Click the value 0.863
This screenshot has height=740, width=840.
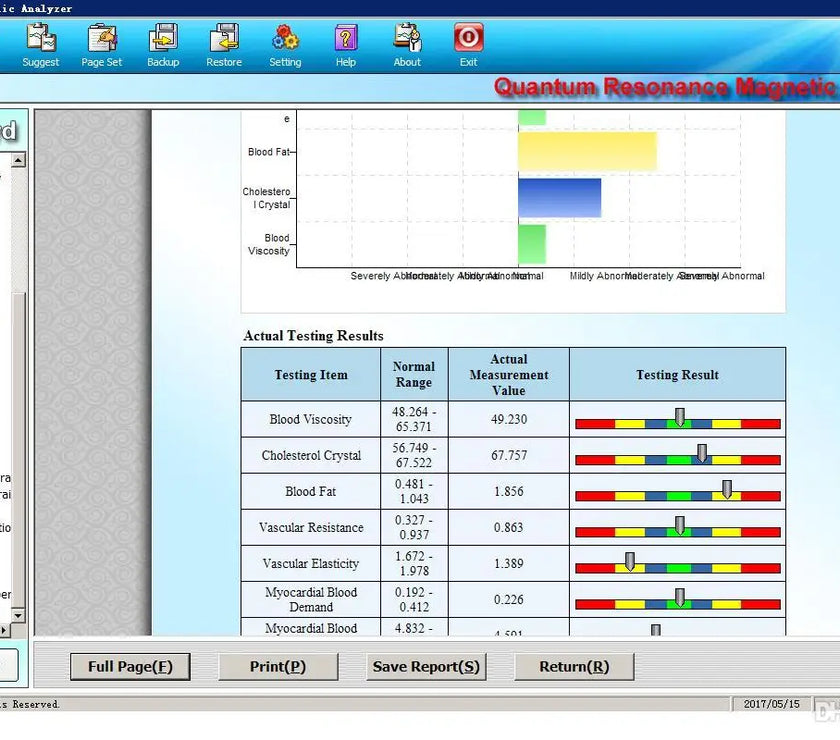tap(509, 528)
